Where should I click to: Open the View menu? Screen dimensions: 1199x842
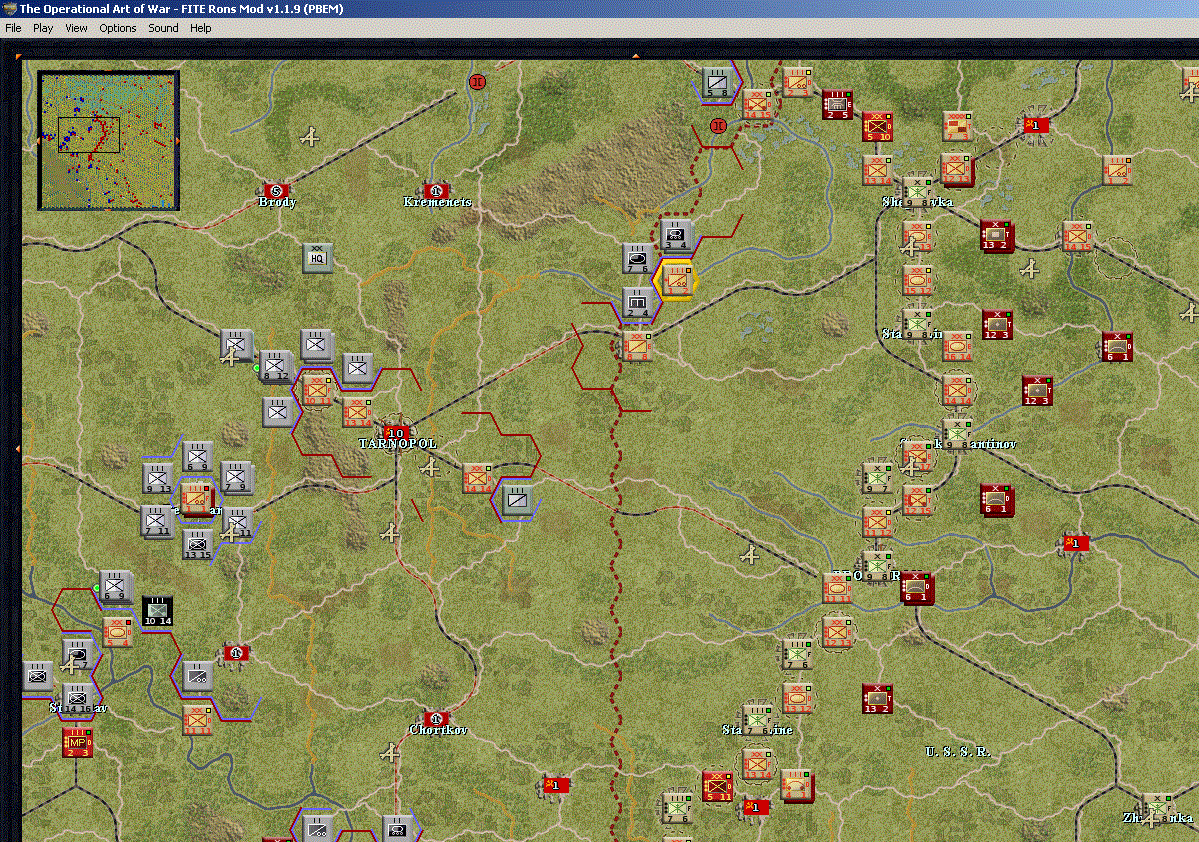(x=76, y=28)
